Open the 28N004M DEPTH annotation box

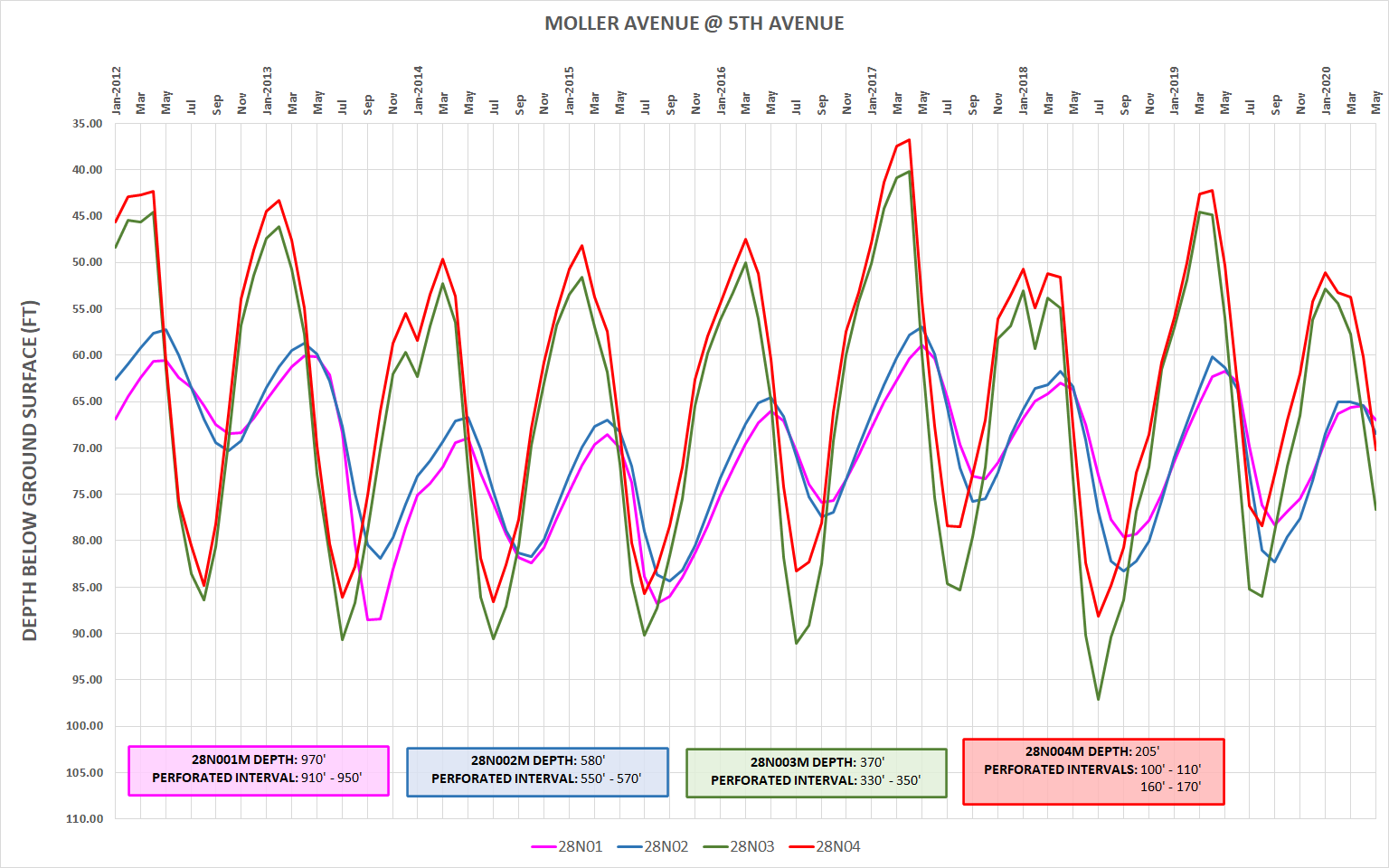[x=1092, y=769]
